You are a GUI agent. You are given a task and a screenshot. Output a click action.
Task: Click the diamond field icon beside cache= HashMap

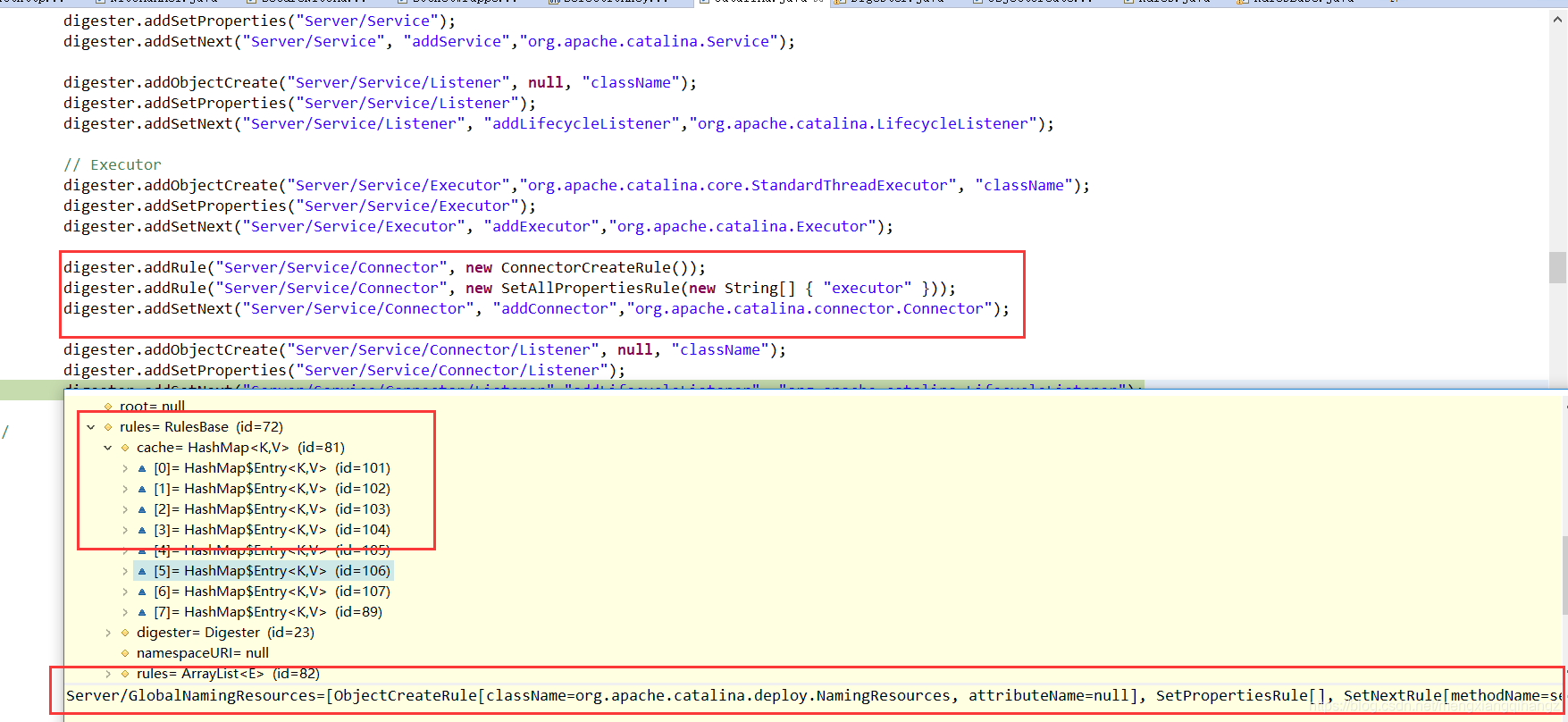[125, 448]
